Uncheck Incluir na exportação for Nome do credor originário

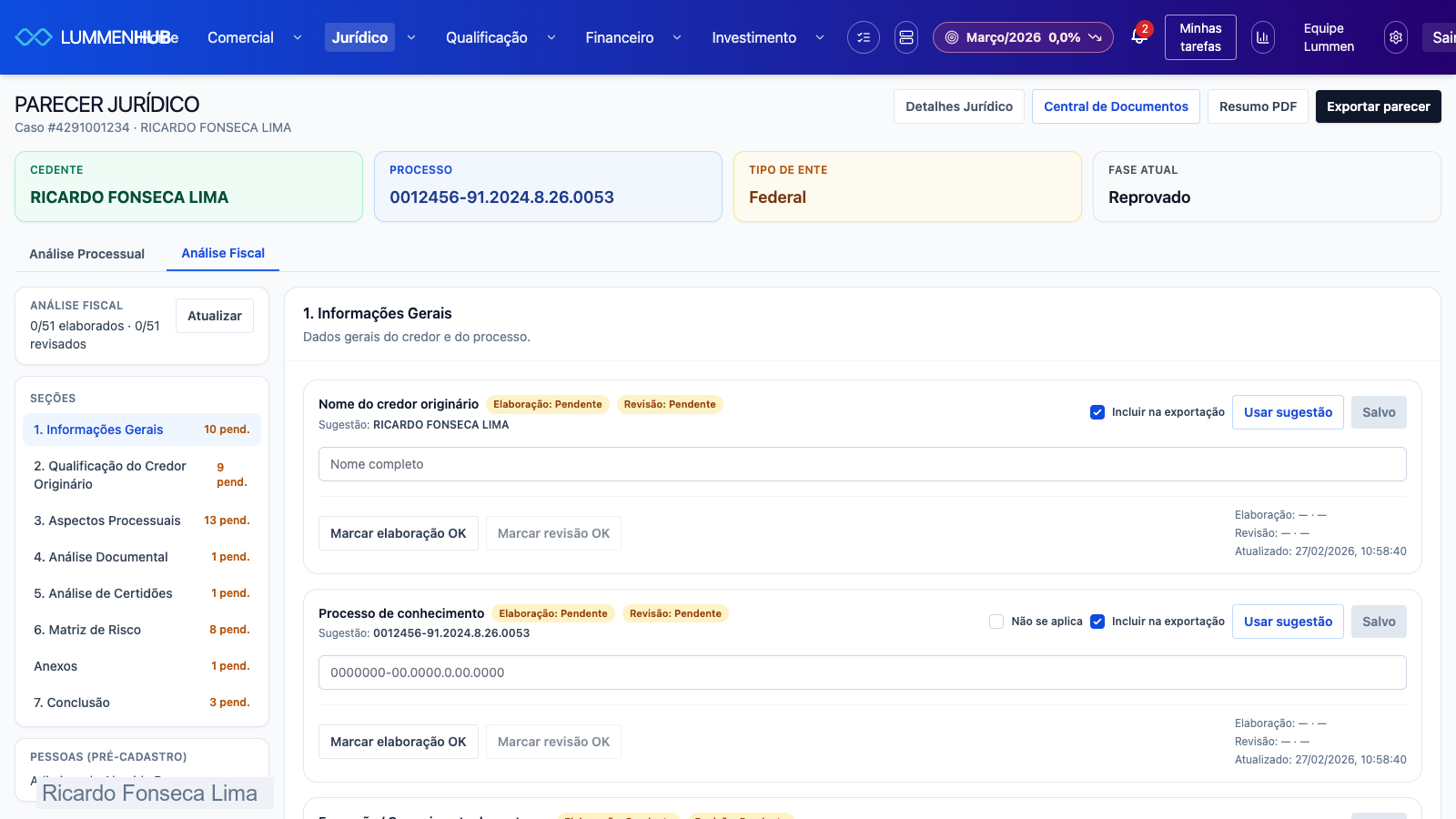pyautogui.click(x=1097, y=412)
